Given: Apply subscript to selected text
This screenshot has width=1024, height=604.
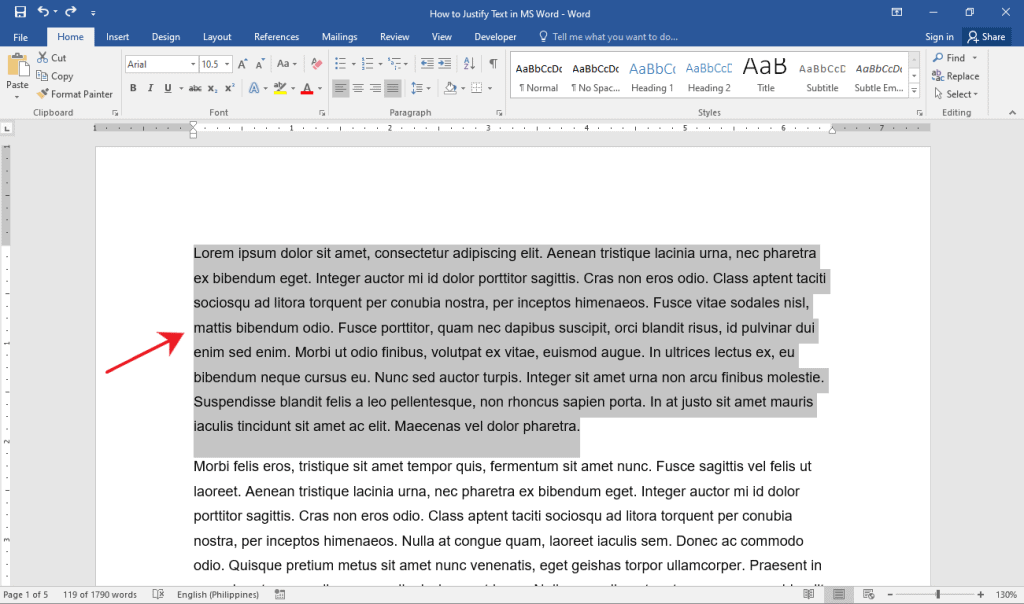Looking at the screenshot, I should coord(211,87).
